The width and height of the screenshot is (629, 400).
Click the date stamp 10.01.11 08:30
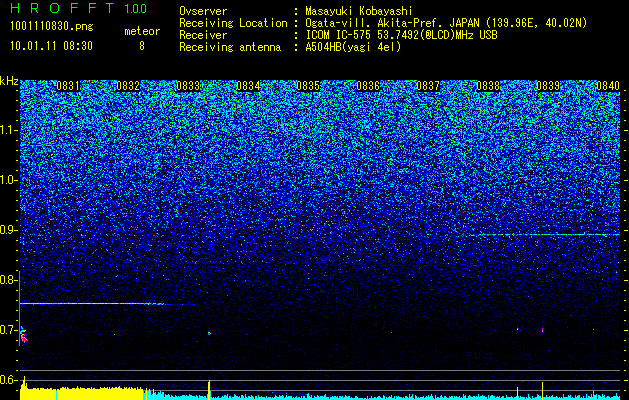pos(51,46)
